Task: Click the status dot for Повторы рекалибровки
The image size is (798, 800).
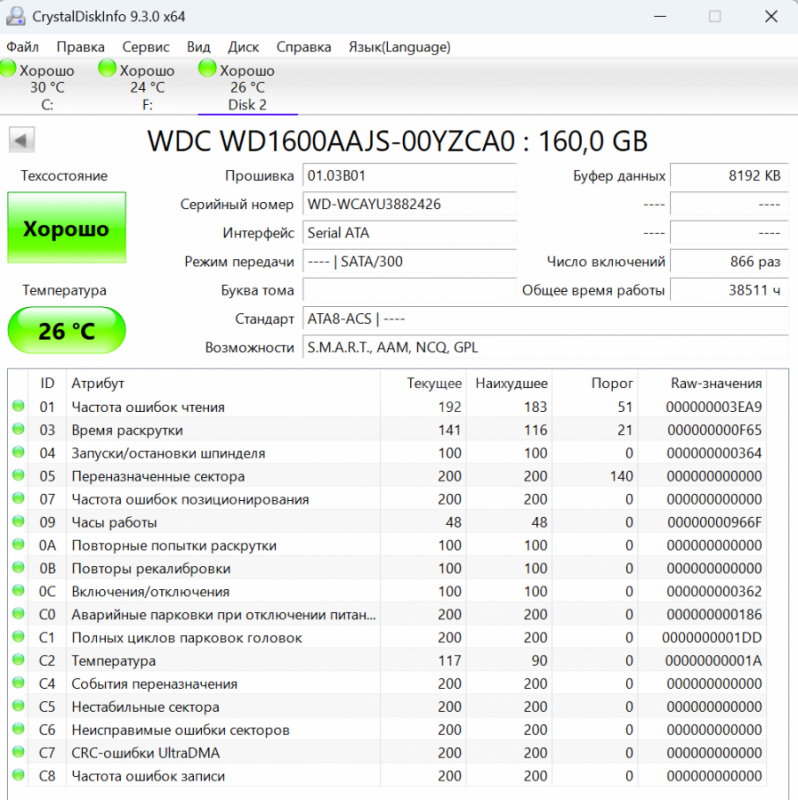Action: [18, 567]
